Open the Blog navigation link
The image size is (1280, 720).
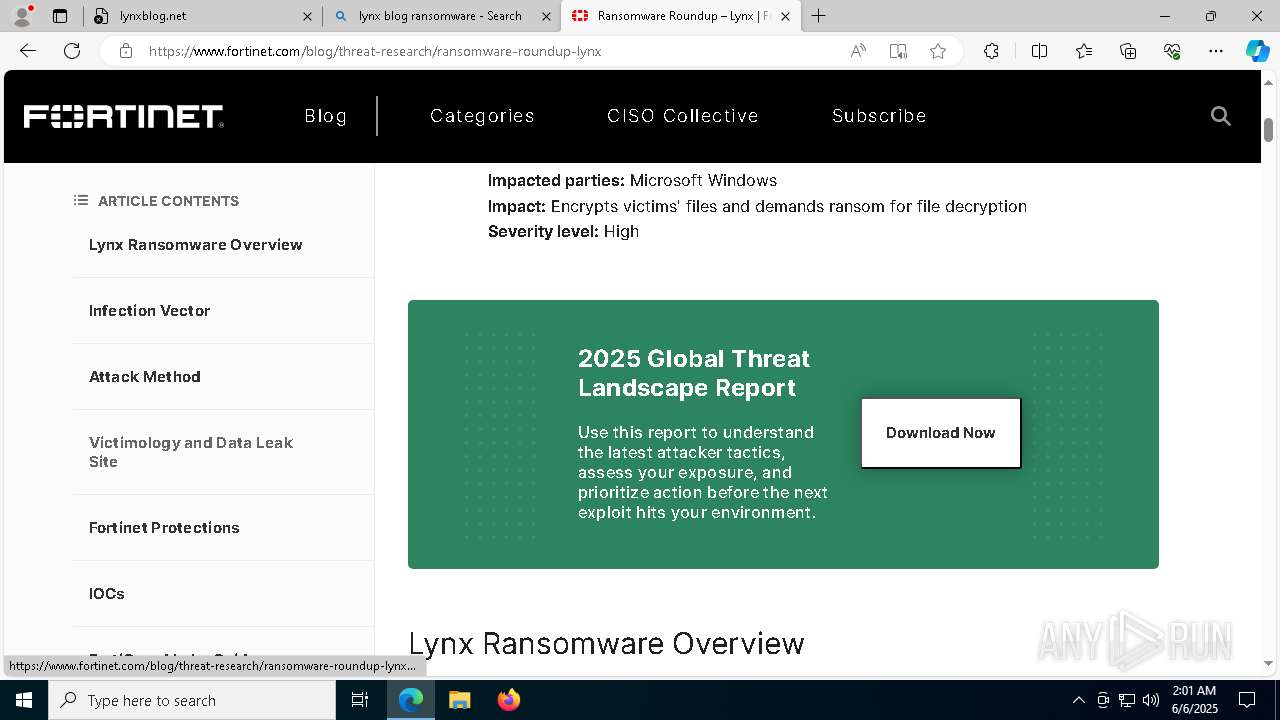[326, 116]
